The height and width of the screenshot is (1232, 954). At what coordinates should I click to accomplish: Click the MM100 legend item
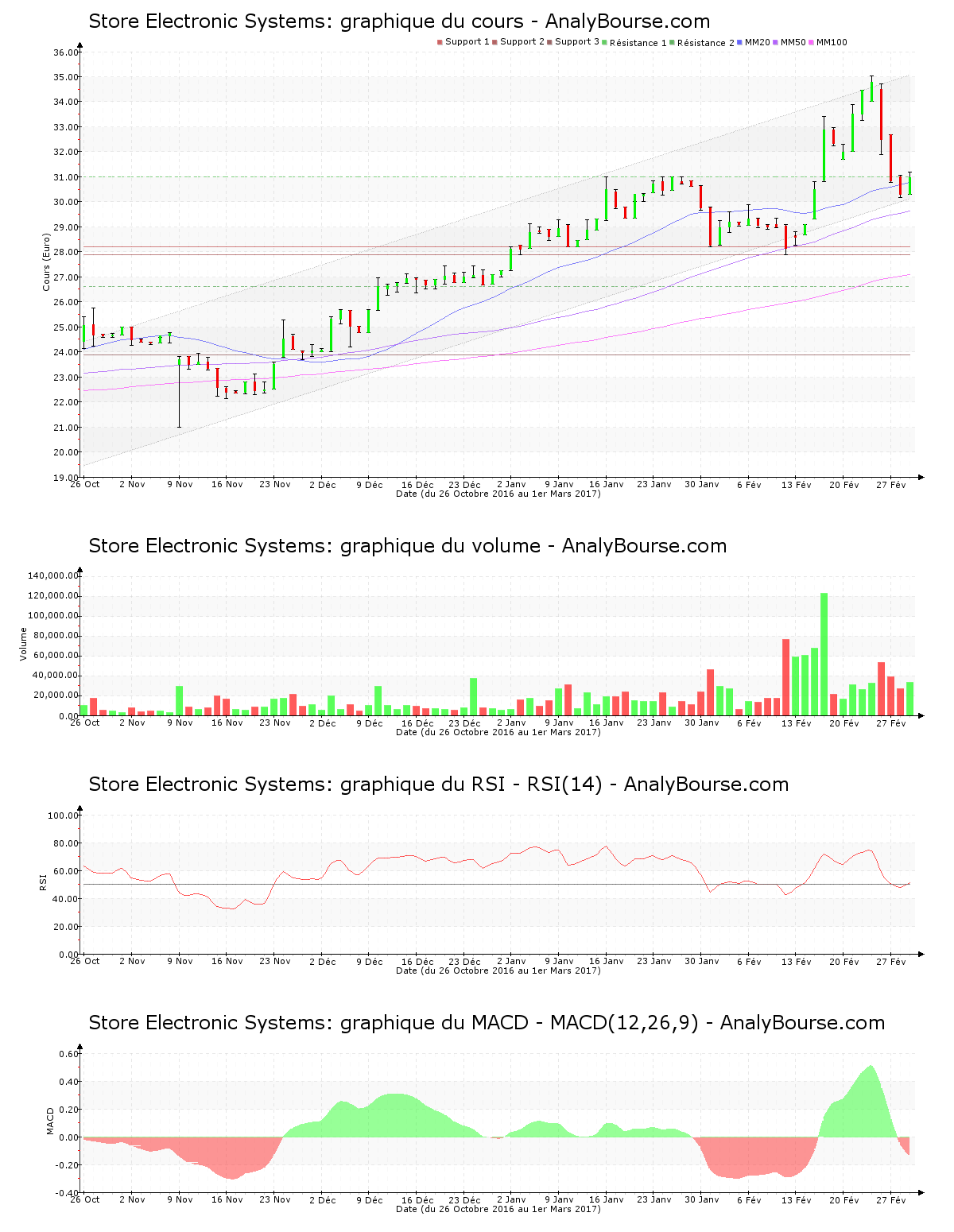coord(831,42)
